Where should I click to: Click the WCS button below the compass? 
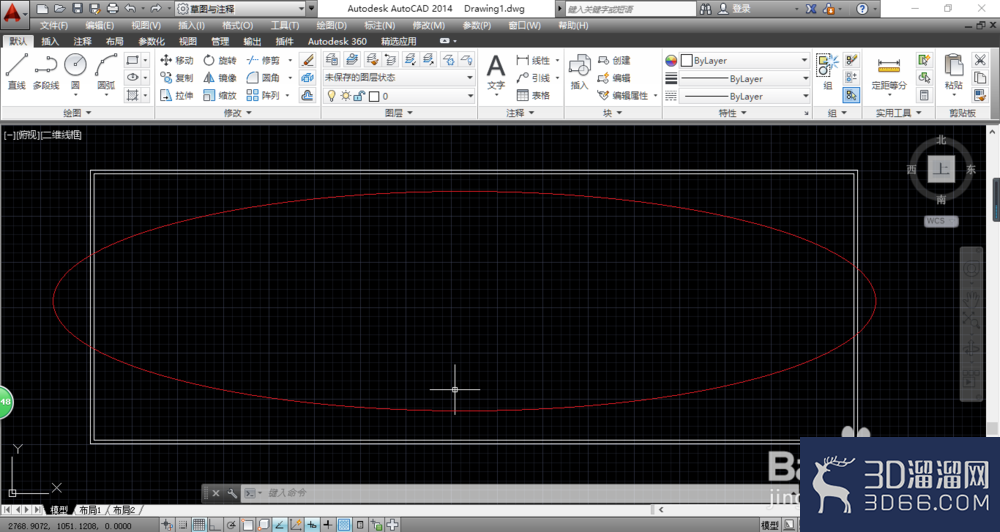coord(941,221)
